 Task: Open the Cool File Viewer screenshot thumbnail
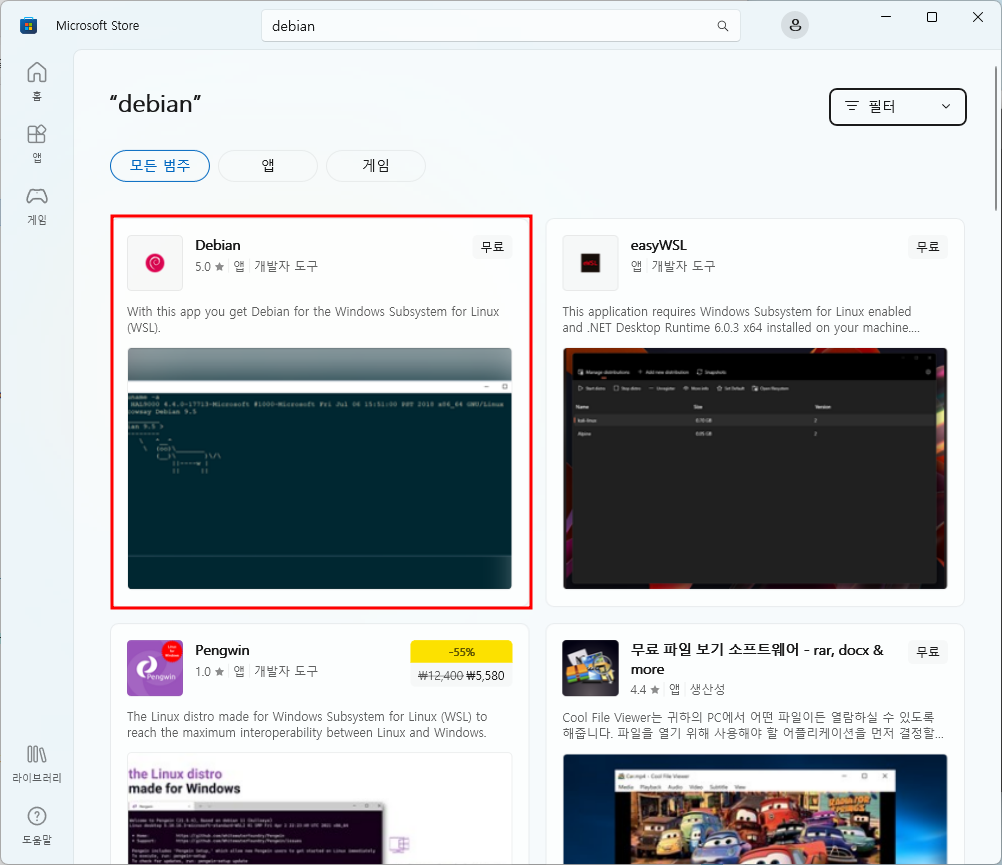[x=755, y=809]
